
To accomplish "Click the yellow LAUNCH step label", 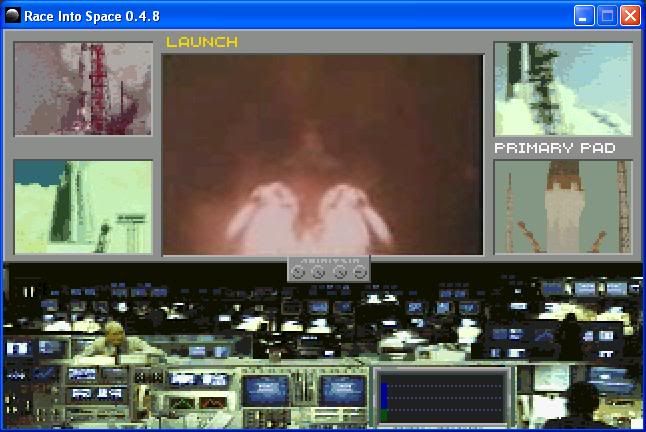I will click(x=202, y=42).
